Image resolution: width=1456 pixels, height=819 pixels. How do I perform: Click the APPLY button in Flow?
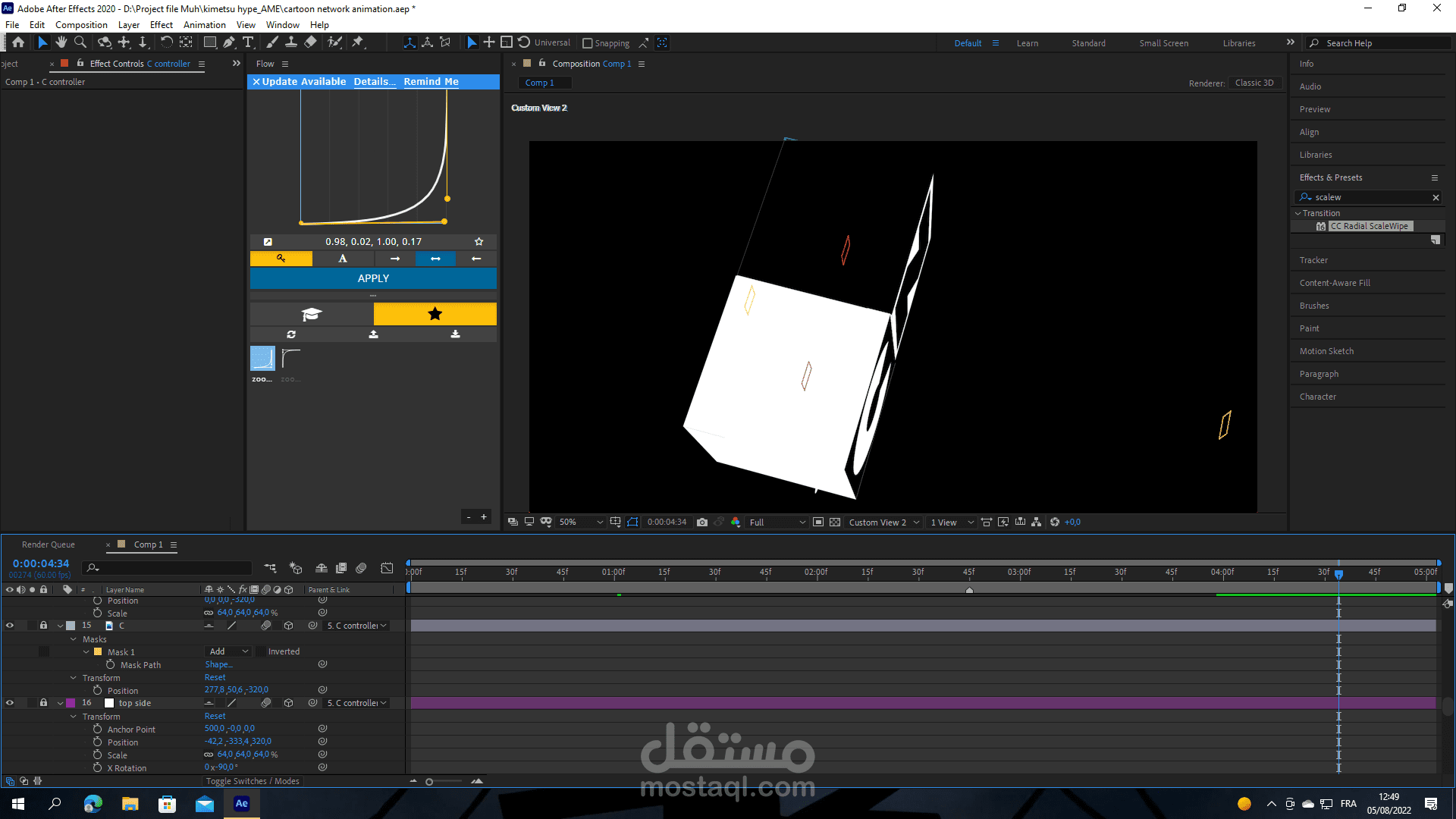pyautogui.click(x=373, y=278)
